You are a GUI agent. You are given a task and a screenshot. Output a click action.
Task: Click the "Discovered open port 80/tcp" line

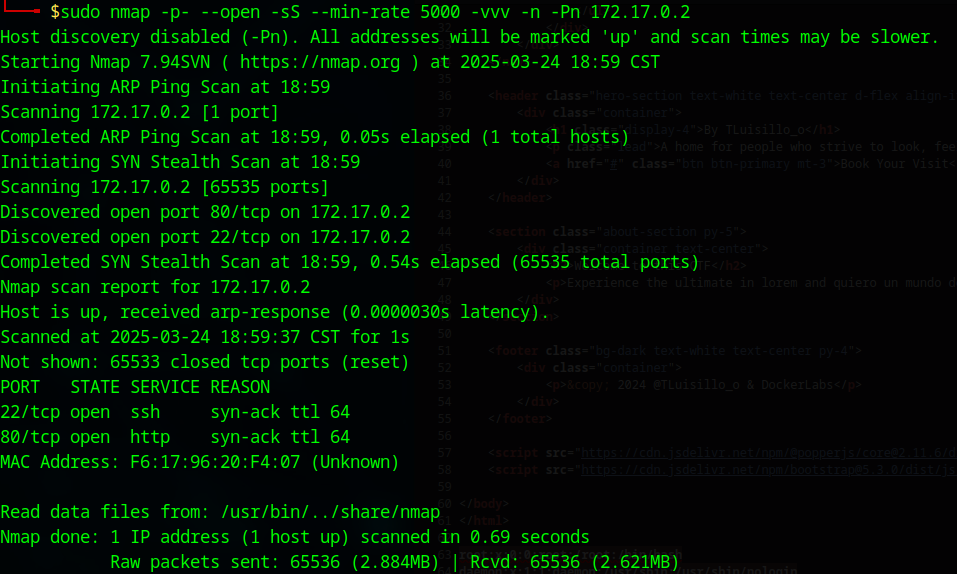[205, 212]
